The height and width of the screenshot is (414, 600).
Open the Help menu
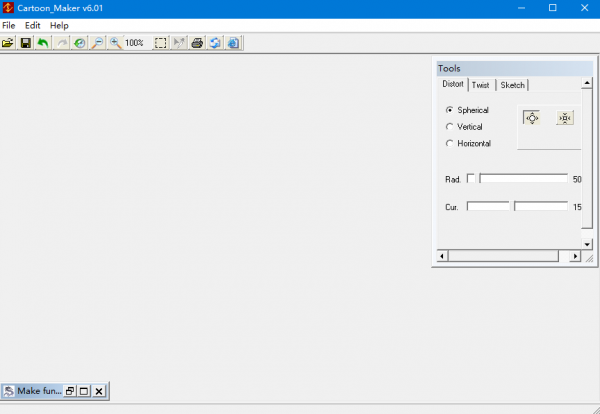[x=59, y=26]
